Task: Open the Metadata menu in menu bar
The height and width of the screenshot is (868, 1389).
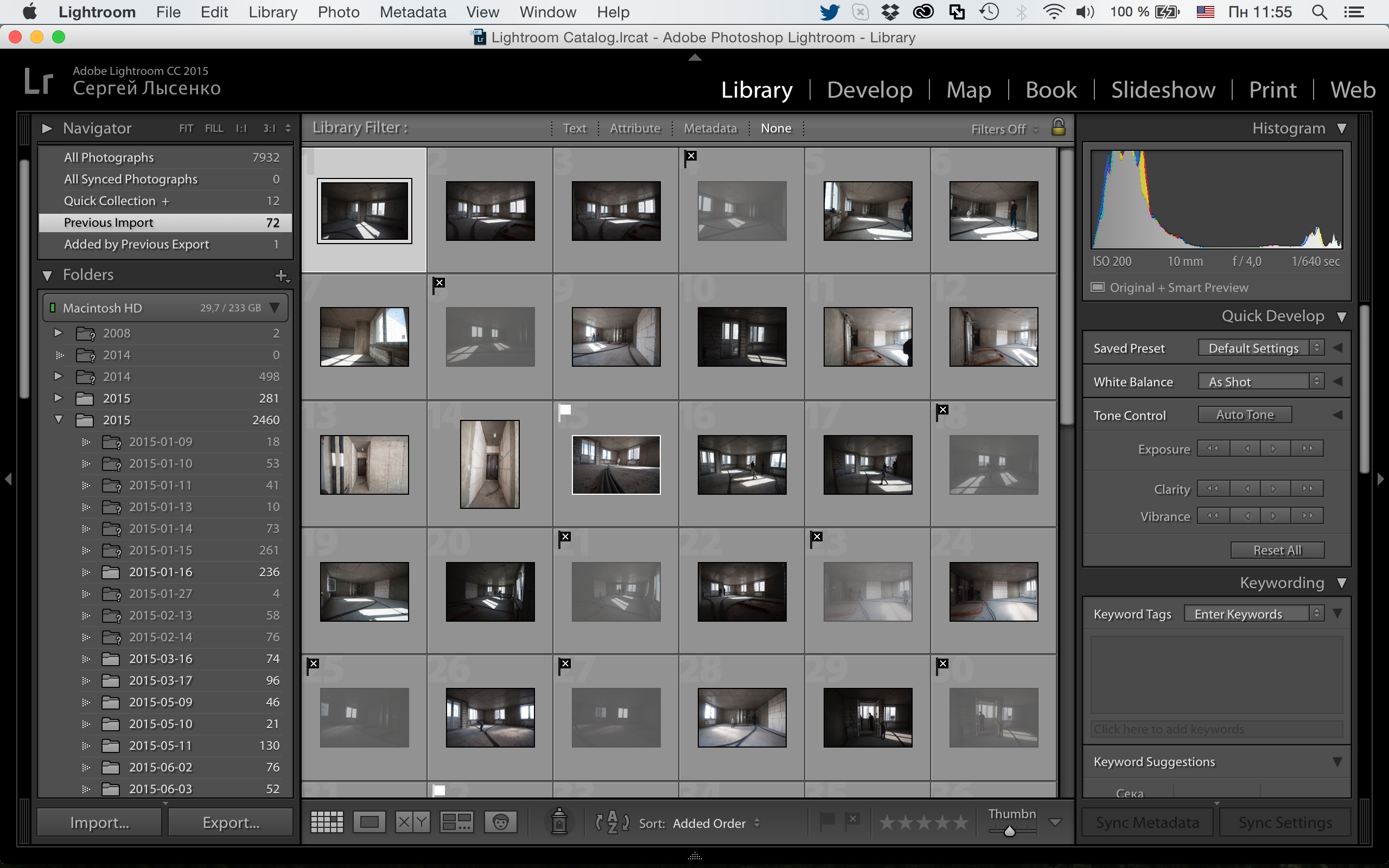Action: (413, 12)
